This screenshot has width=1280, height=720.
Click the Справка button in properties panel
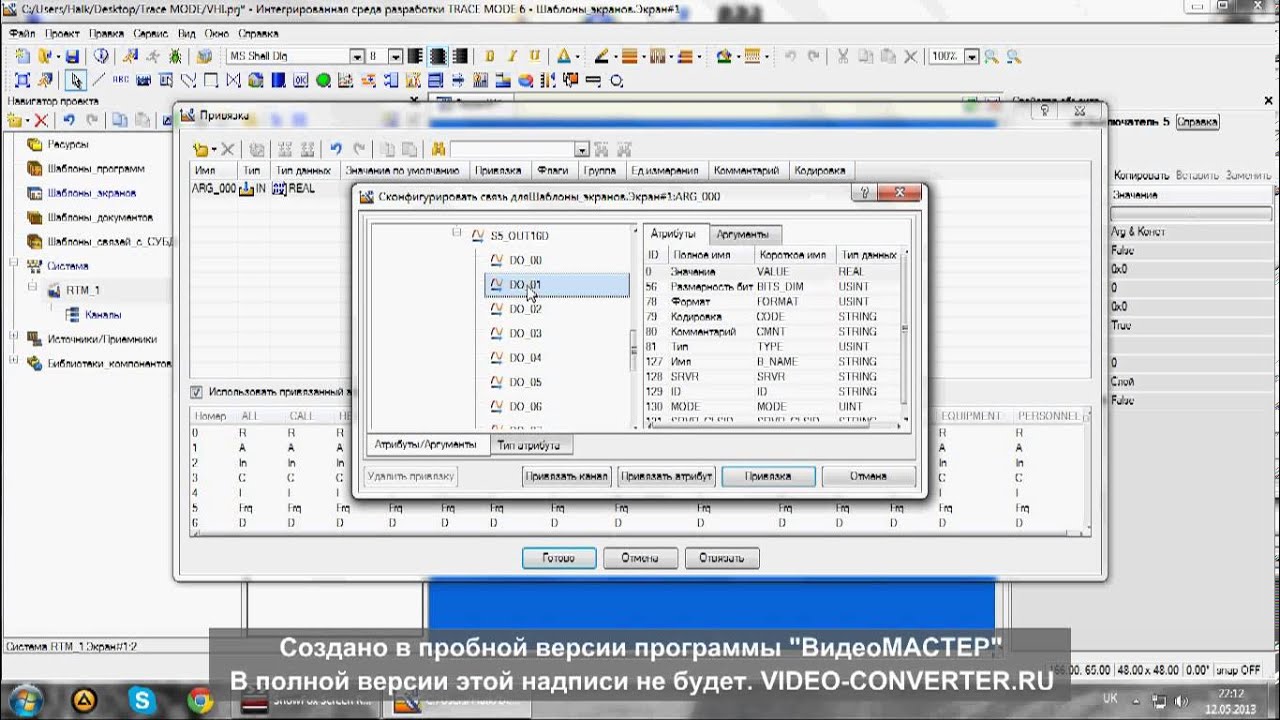point(1197,122)
